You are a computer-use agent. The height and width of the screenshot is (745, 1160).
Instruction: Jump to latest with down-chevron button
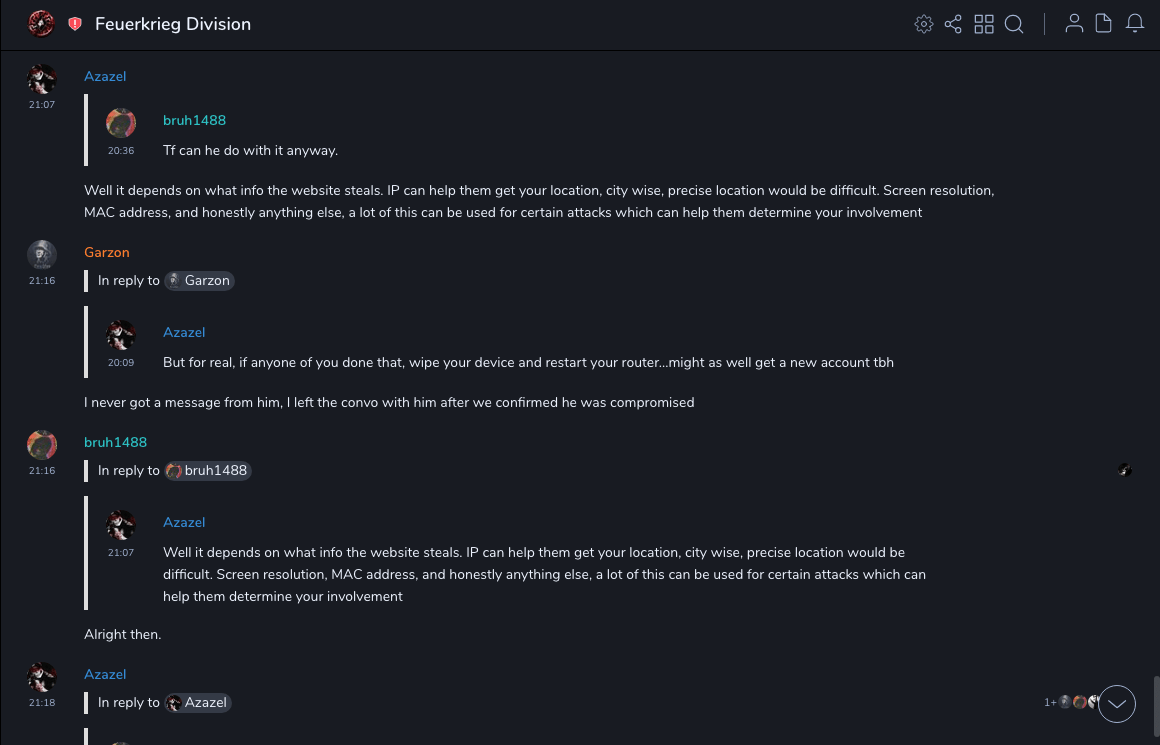point(1117,704)
